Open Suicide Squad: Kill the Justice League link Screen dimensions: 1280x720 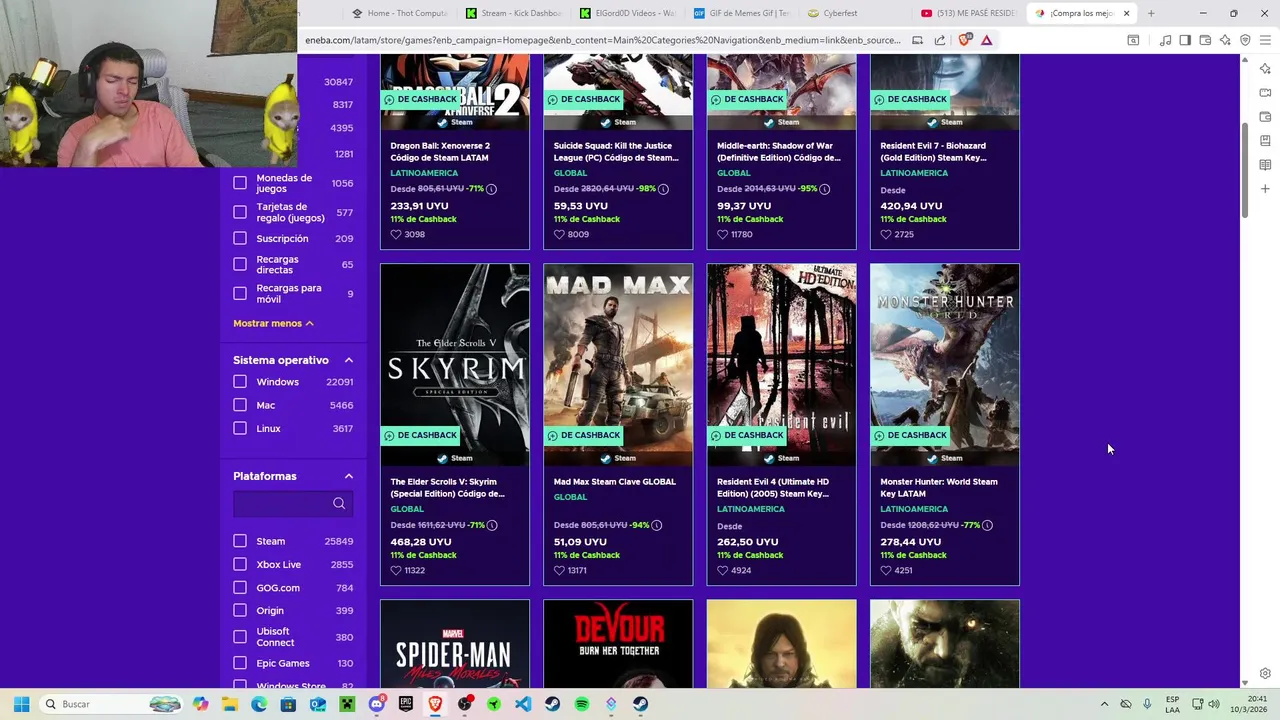[616, 151]
